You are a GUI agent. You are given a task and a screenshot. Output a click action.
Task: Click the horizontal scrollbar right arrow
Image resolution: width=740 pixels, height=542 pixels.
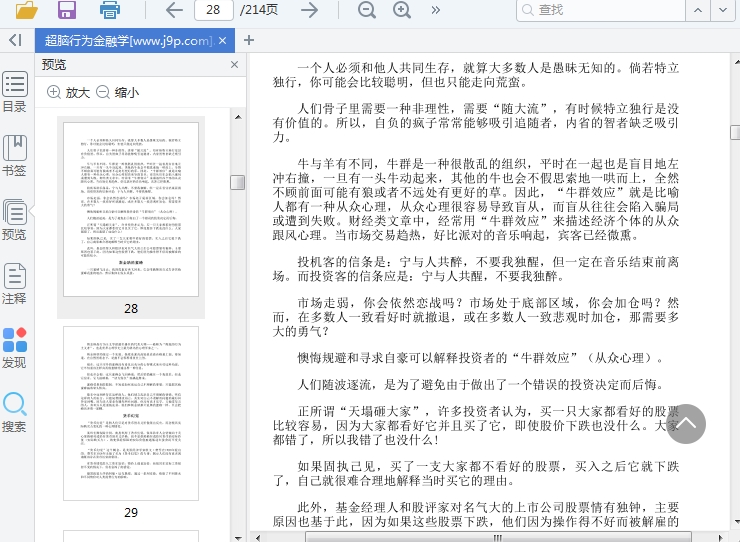[x=721, y=537]
